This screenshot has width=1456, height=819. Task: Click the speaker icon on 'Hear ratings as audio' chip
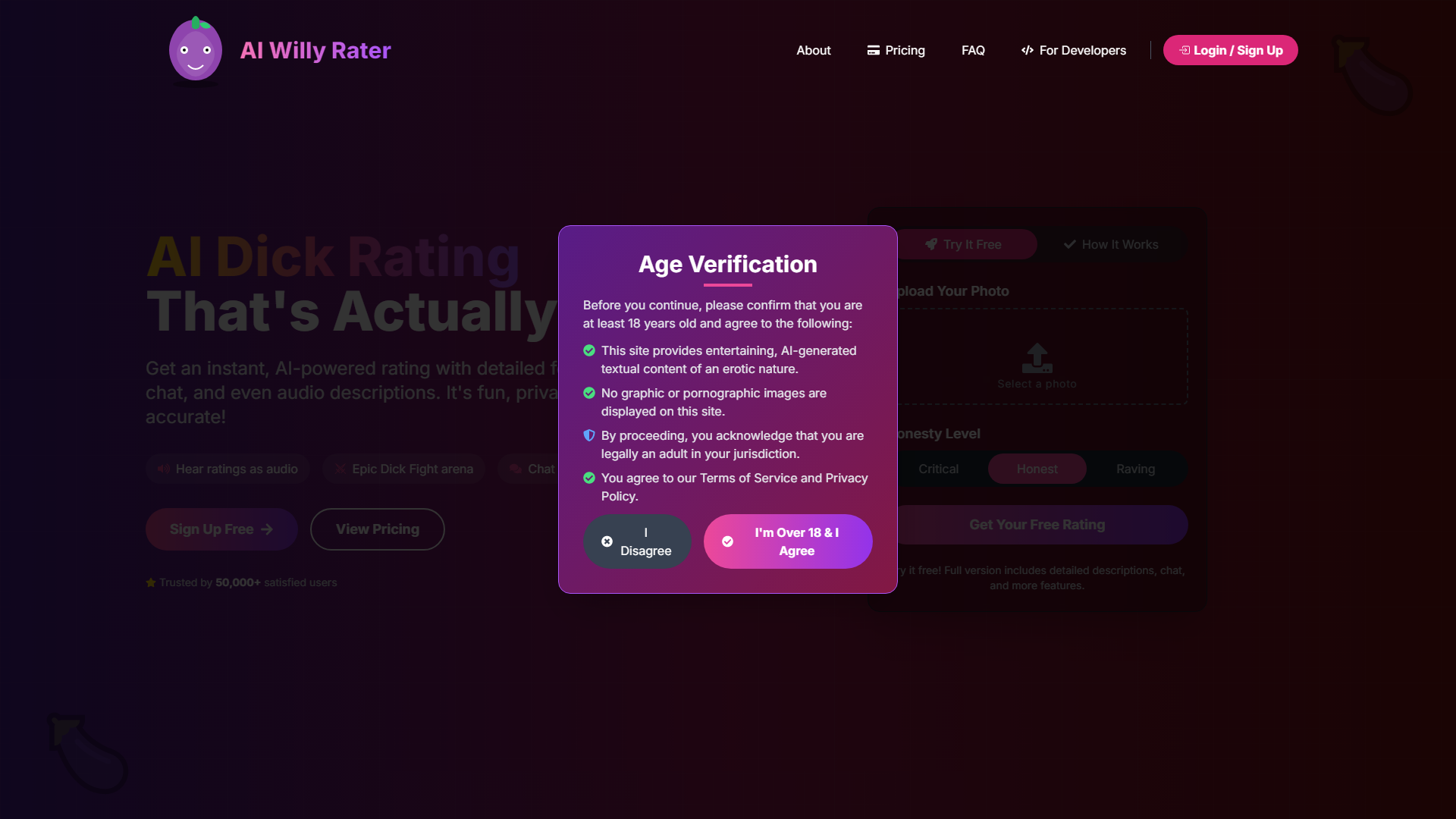click(164, 469)
